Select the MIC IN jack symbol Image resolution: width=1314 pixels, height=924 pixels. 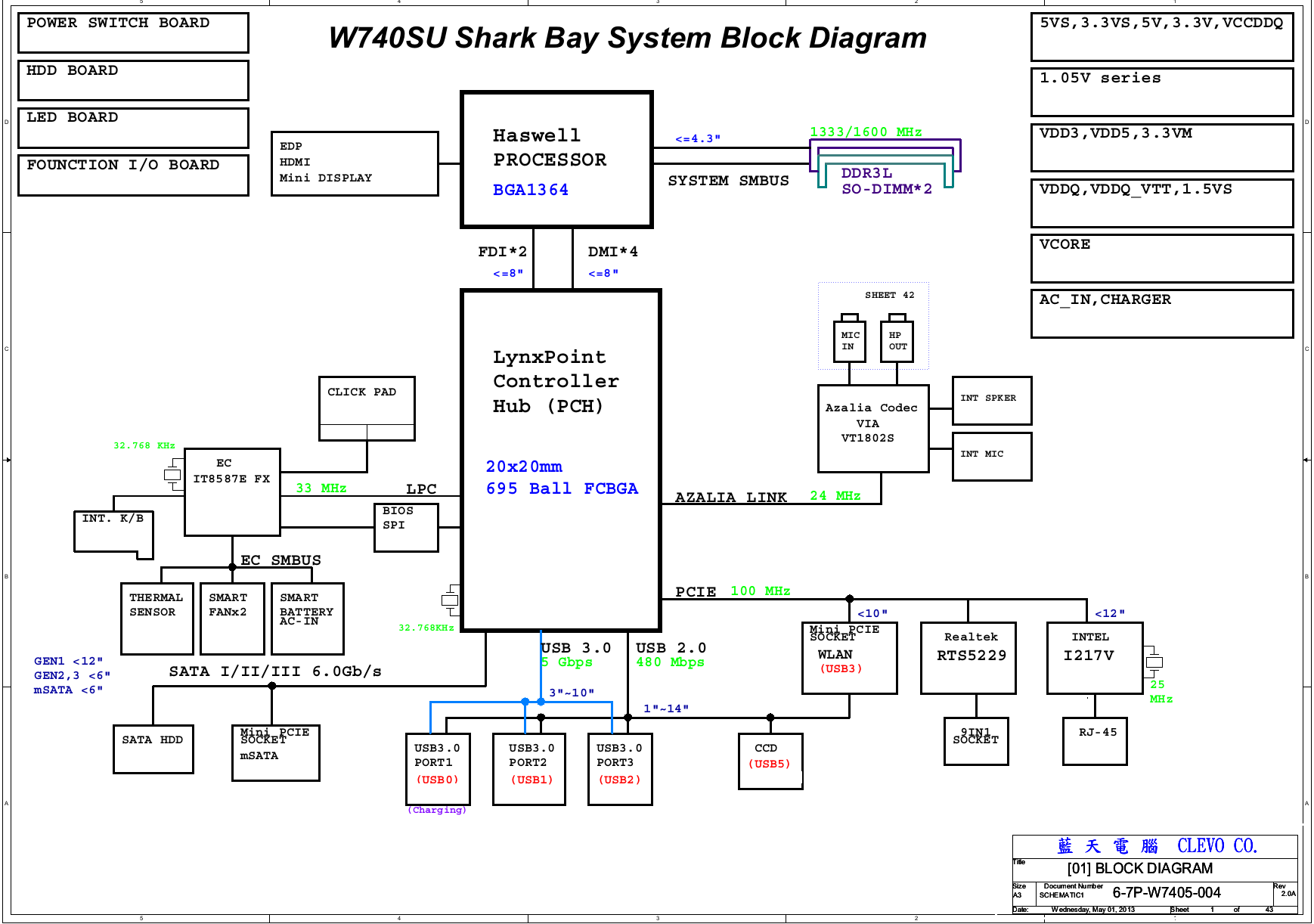point(850,340)
